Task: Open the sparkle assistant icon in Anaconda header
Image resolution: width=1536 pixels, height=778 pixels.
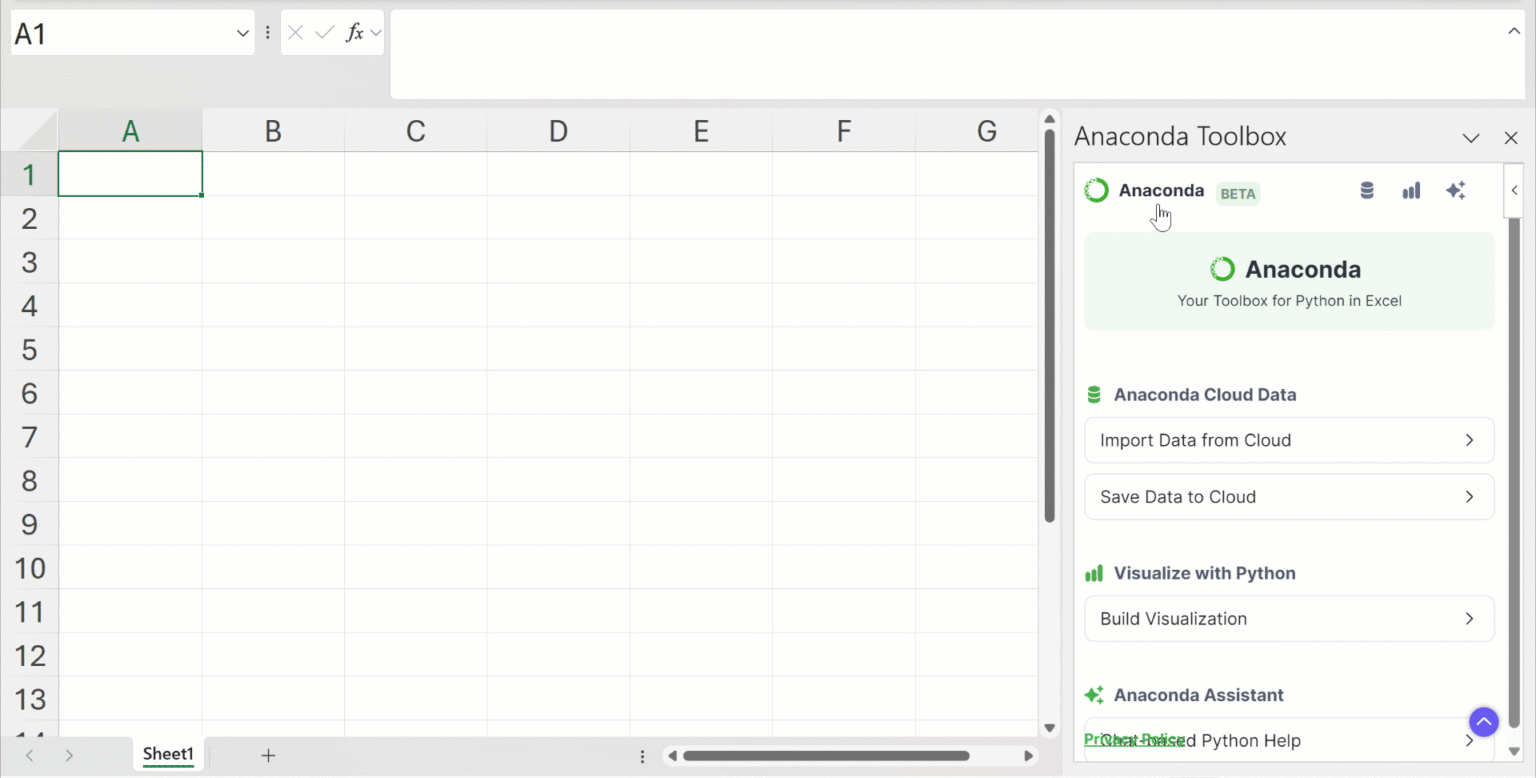Action: [1456, 190]
